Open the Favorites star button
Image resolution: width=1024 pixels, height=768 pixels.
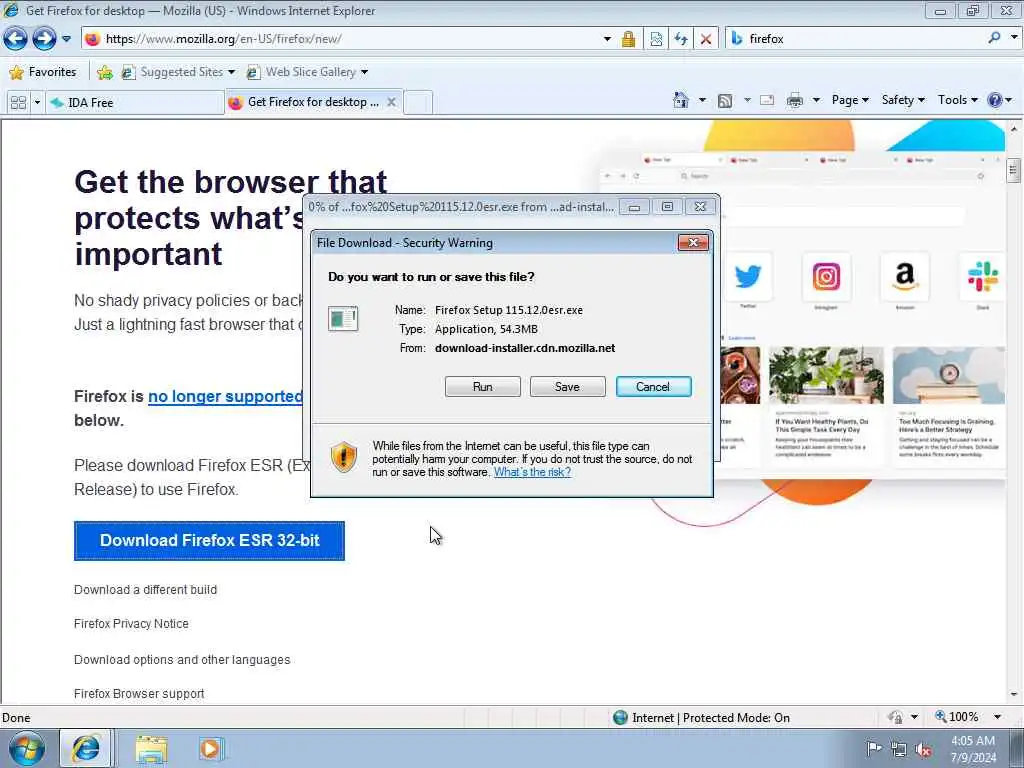(x=43, y=72)
